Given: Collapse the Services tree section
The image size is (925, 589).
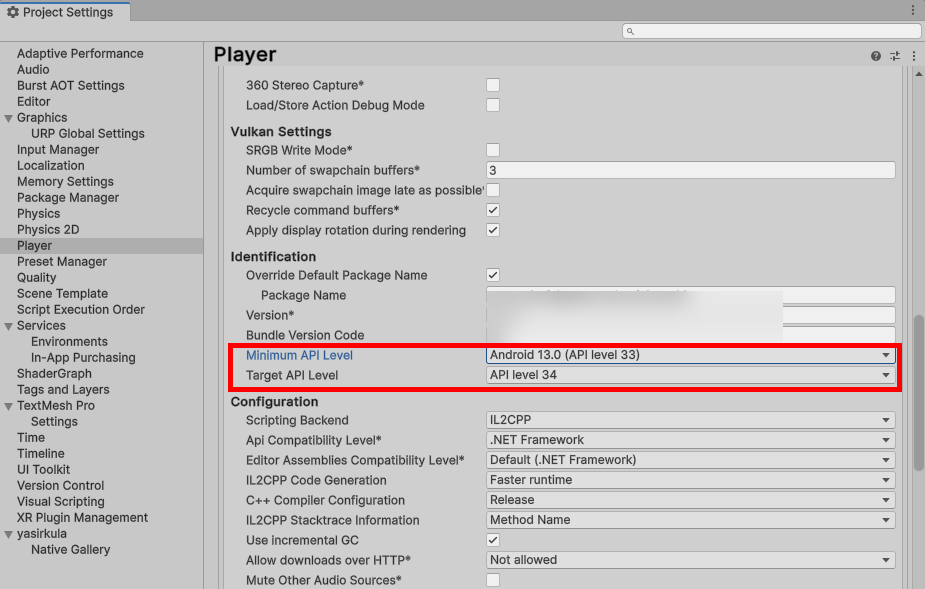Looking at the screenshot, I should tap(8, 326).
